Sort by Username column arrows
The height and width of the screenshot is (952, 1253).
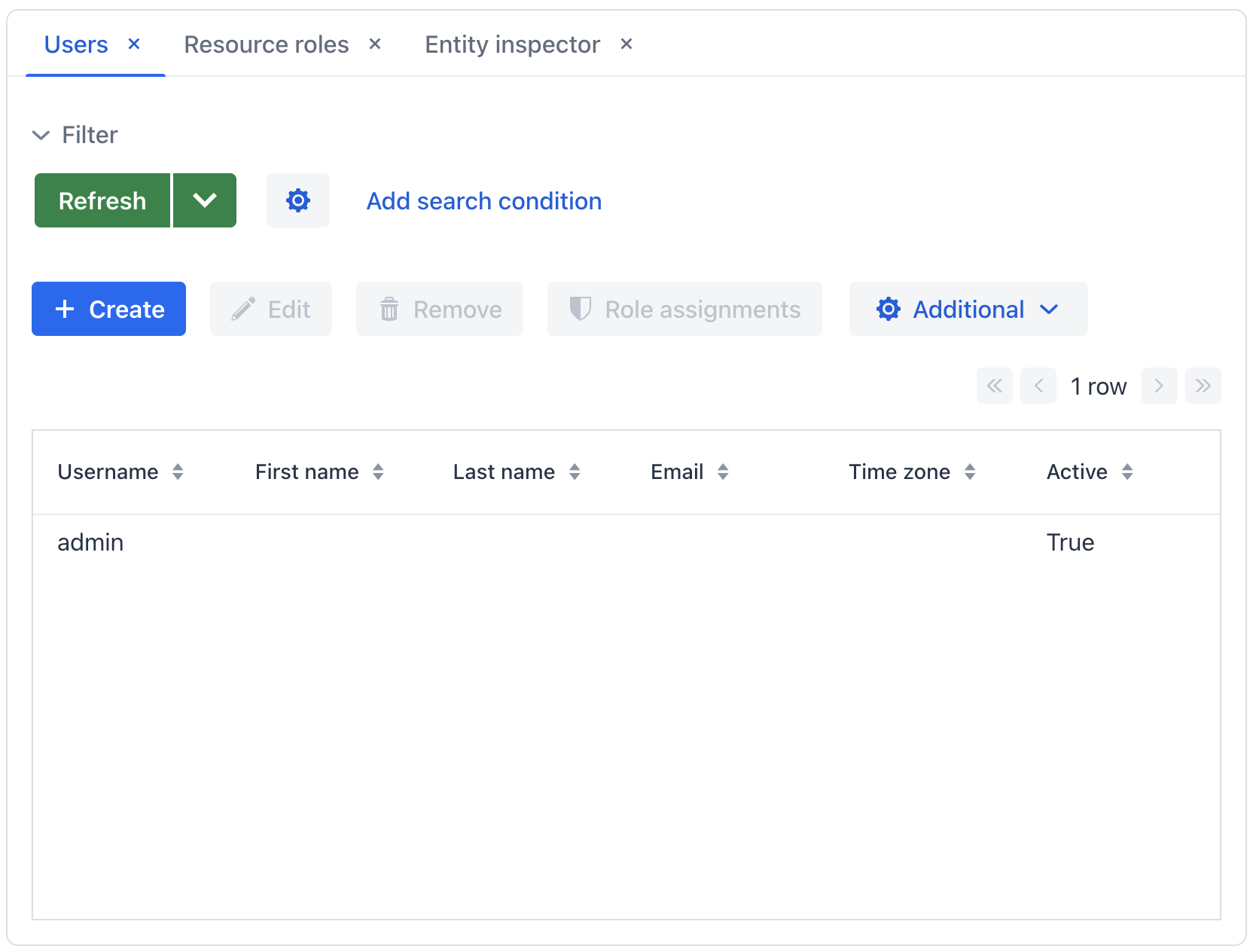pyautogui.click(x=178, y=472)
